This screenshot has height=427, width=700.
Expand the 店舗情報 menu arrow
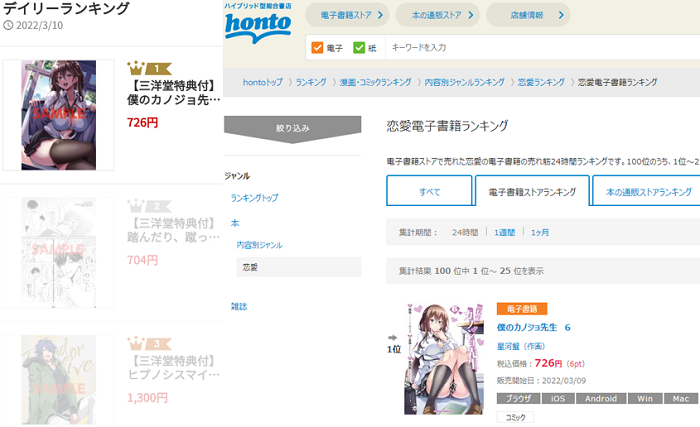pyautogui.click(x=561, y=15)
